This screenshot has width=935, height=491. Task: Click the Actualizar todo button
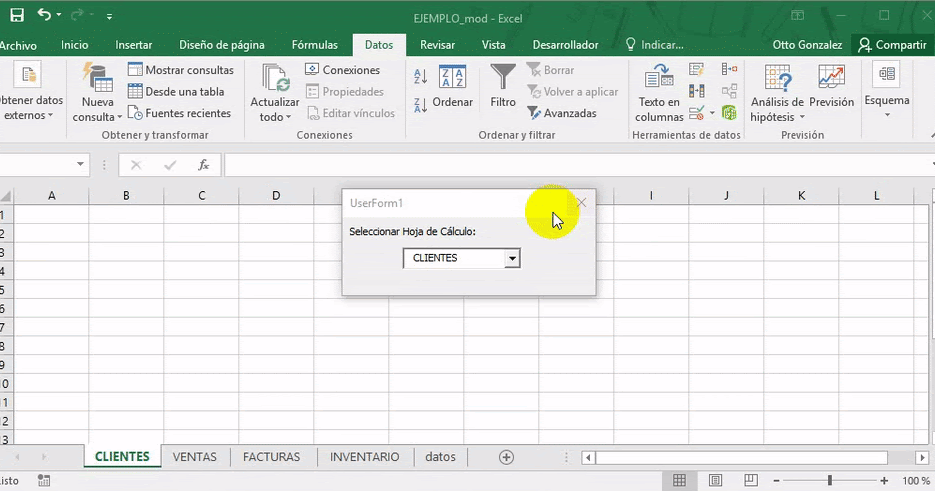pos(275,92)
